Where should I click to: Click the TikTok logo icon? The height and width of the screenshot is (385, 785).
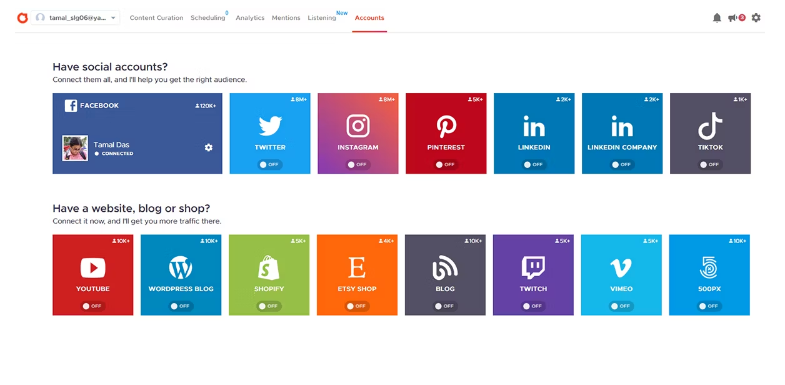click(710, 126)
